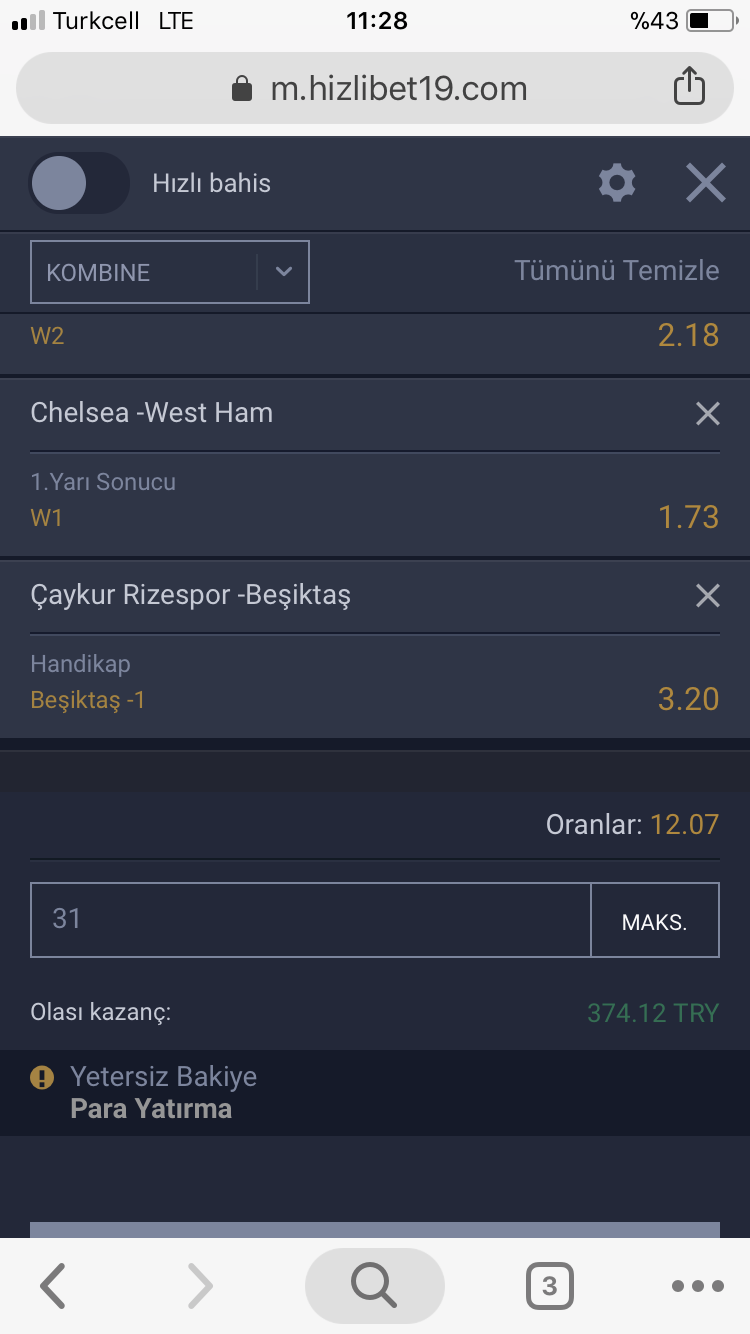This screenshot has width=750, height=1334.
Task: Close the bet slip panel
Action: coord(705,183)
